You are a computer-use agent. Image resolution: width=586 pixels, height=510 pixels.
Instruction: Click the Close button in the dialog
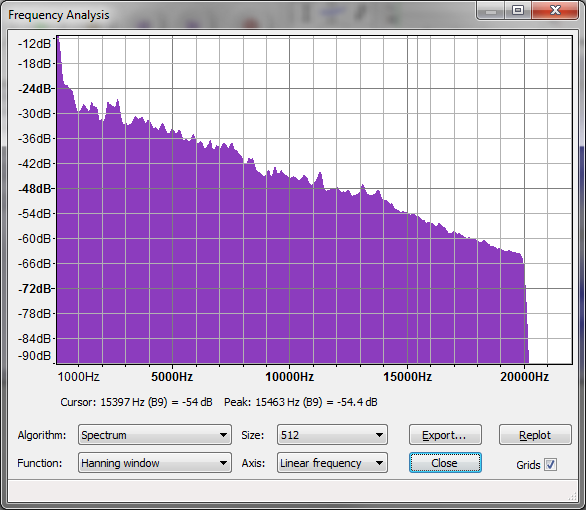coord(445,463)
